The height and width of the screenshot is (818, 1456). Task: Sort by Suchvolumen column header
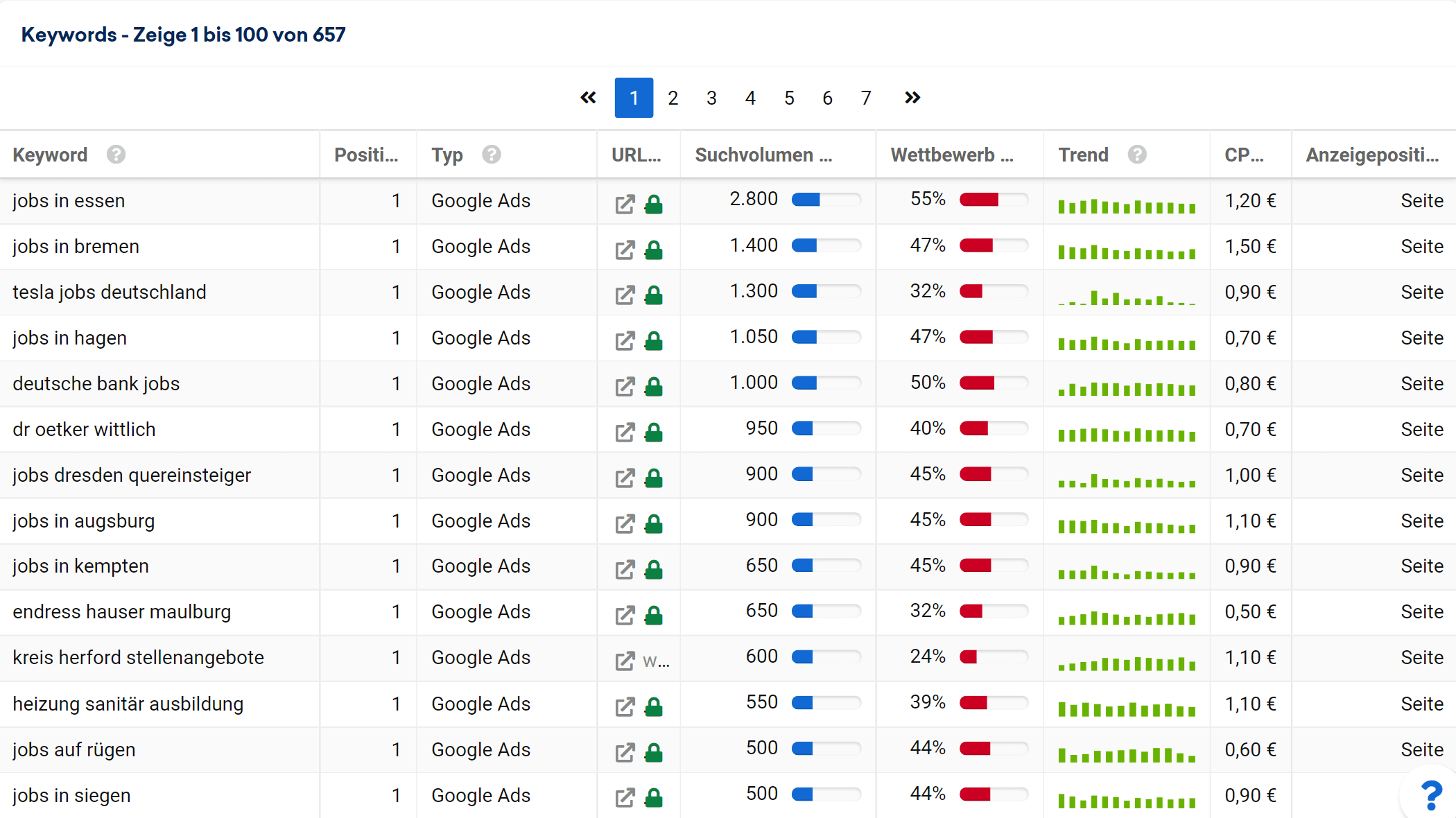tap(763, 155)
